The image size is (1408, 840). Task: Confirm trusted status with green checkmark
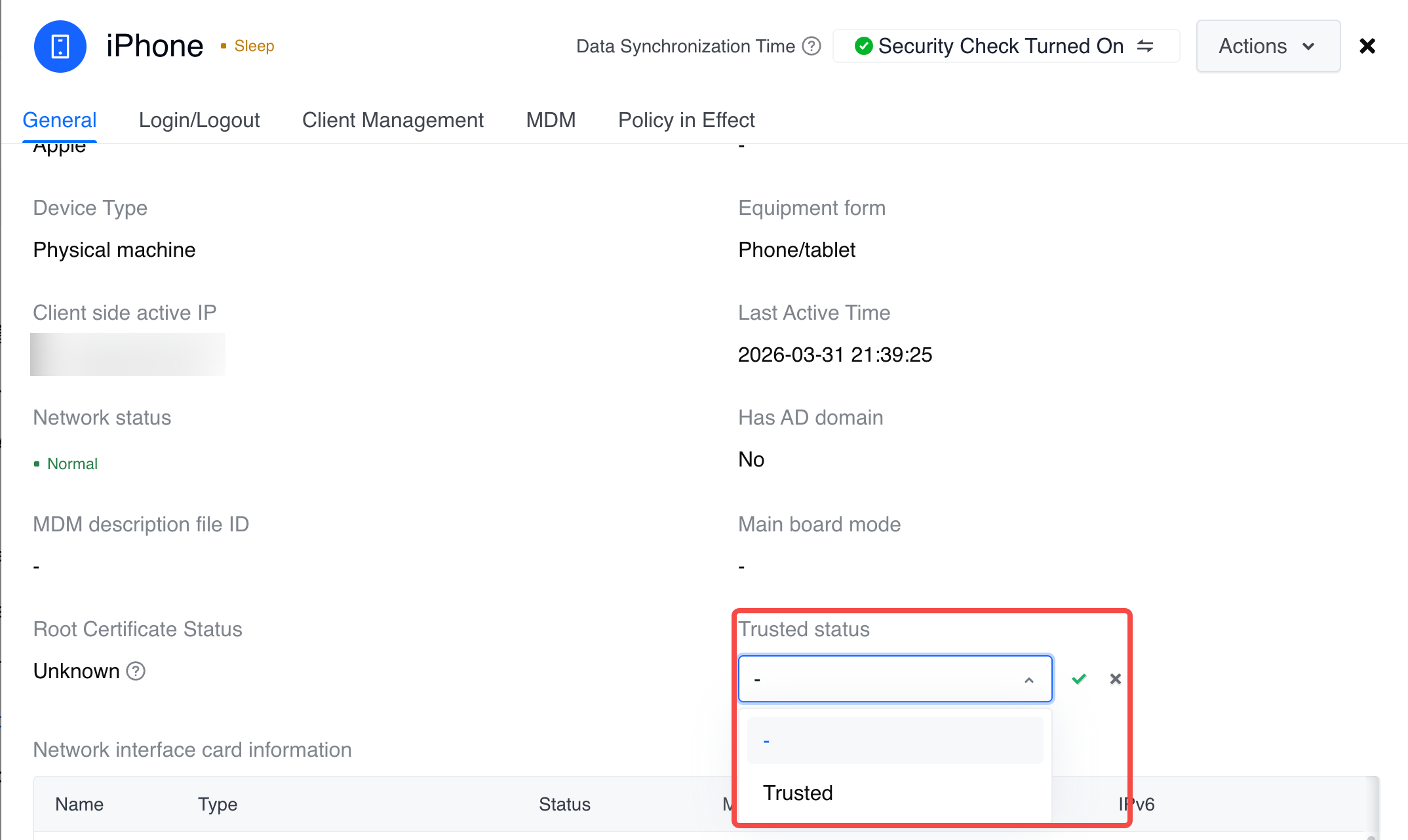(x=1079, y=679)
